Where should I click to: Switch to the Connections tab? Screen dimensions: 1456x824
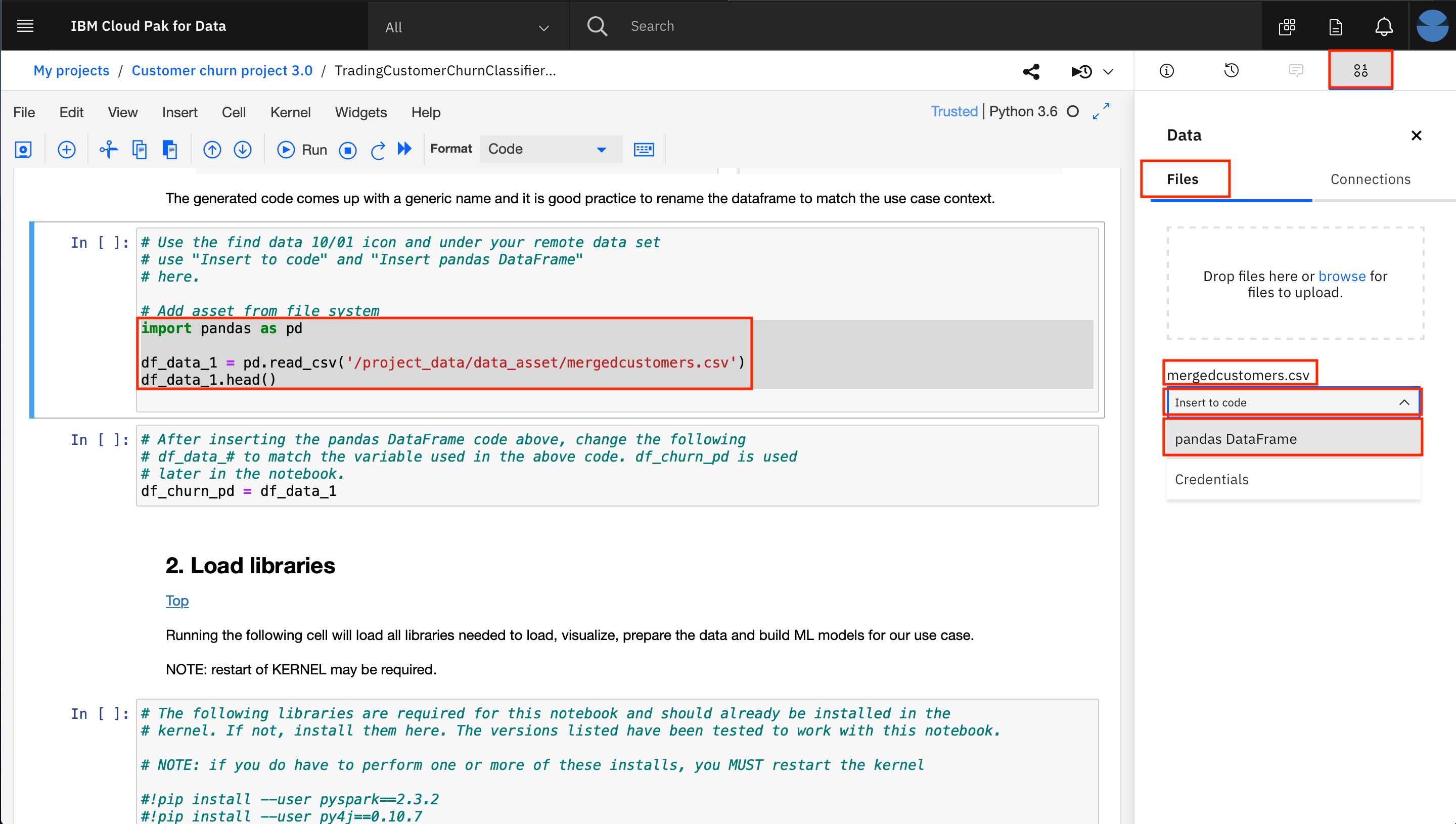[x=1370, y=179]
